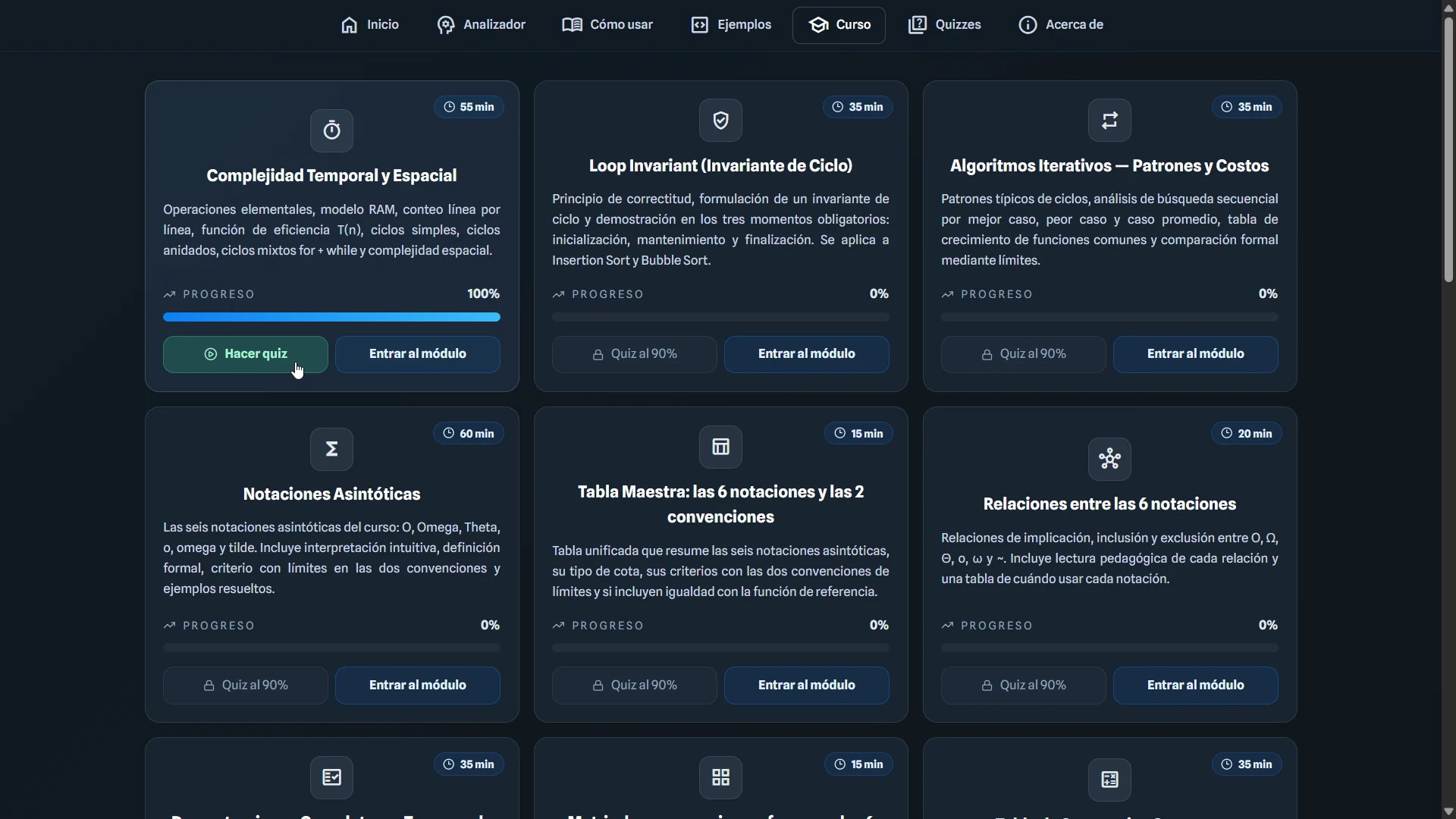1456x819 pixels.
Task: Click the grid icon on bottom-middle card
Action: tap(720, 777)
